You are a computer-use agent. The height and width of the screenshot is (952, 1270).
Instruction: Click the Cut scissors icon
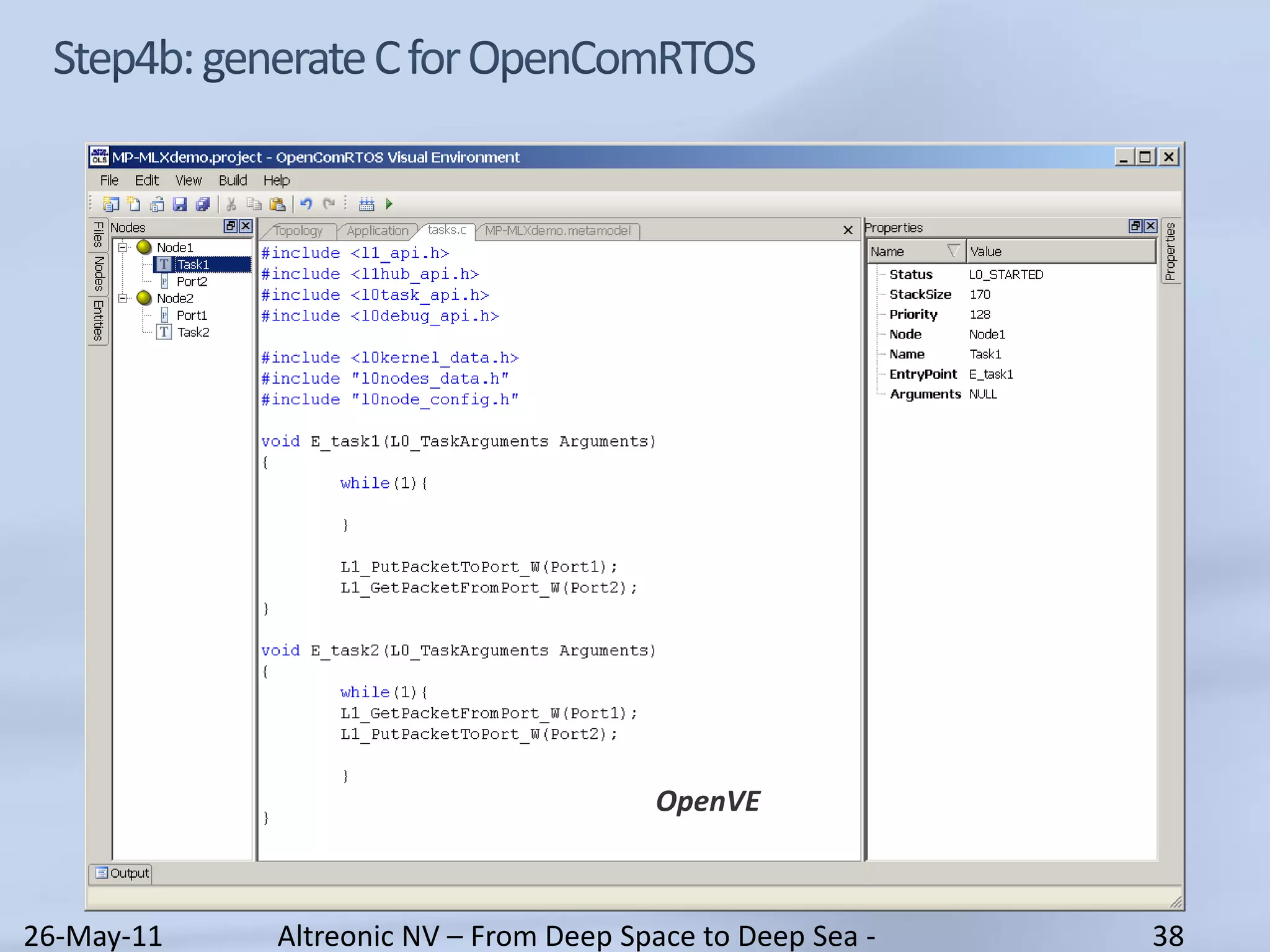click(231, 204)
